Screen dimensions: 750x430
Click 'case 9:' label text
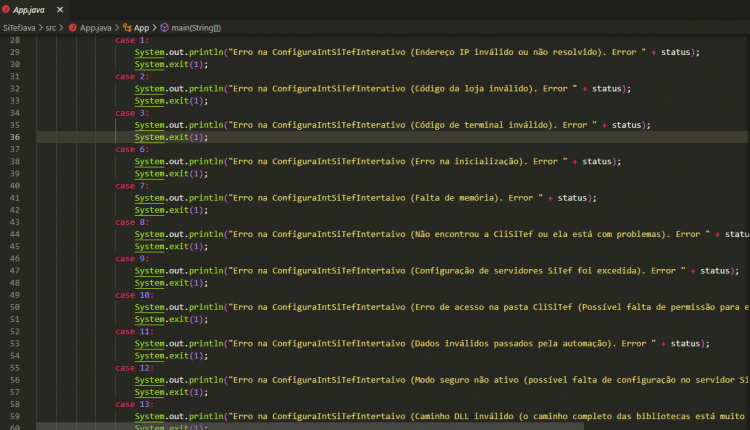[132, 259]
